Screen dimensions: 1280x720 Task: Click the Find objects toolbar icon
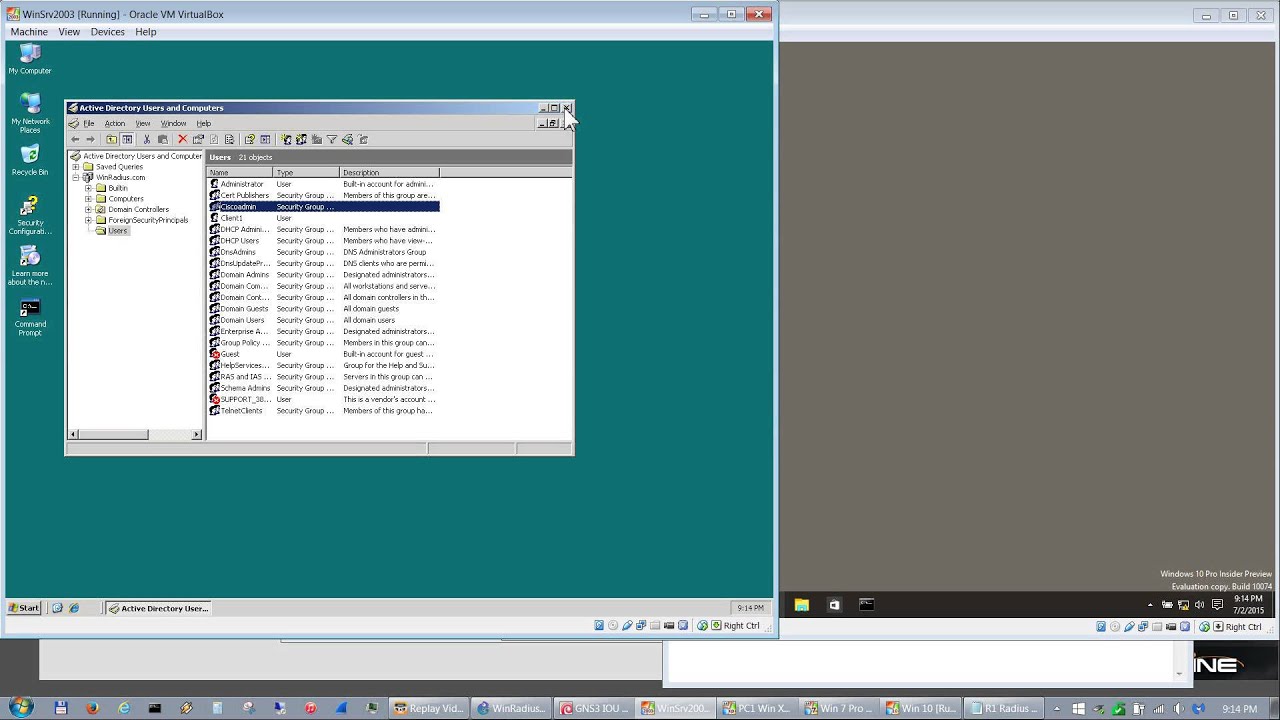point(347,139)
